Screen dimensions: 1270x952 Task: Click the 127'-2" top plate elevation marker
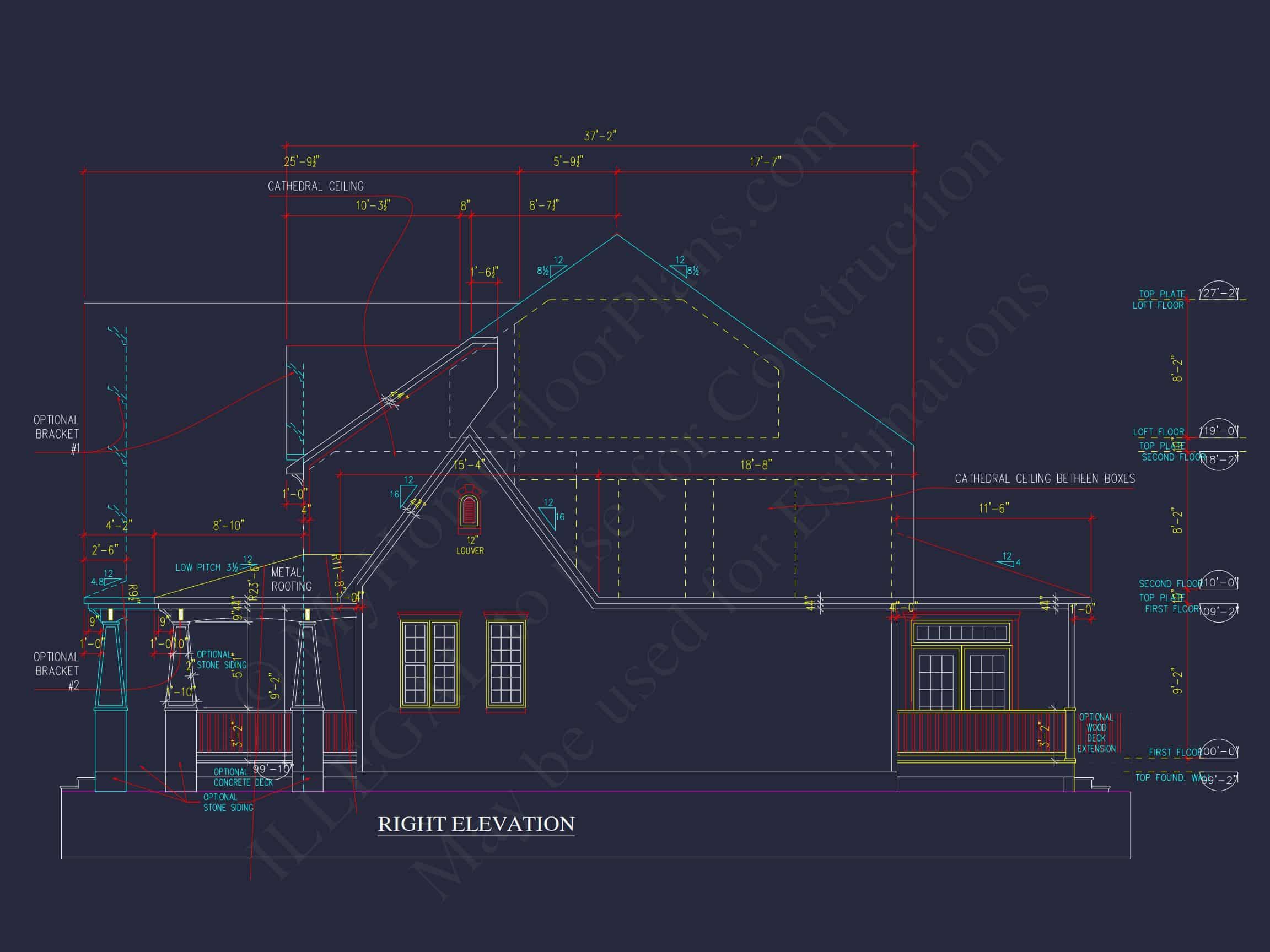(1218, 294)
